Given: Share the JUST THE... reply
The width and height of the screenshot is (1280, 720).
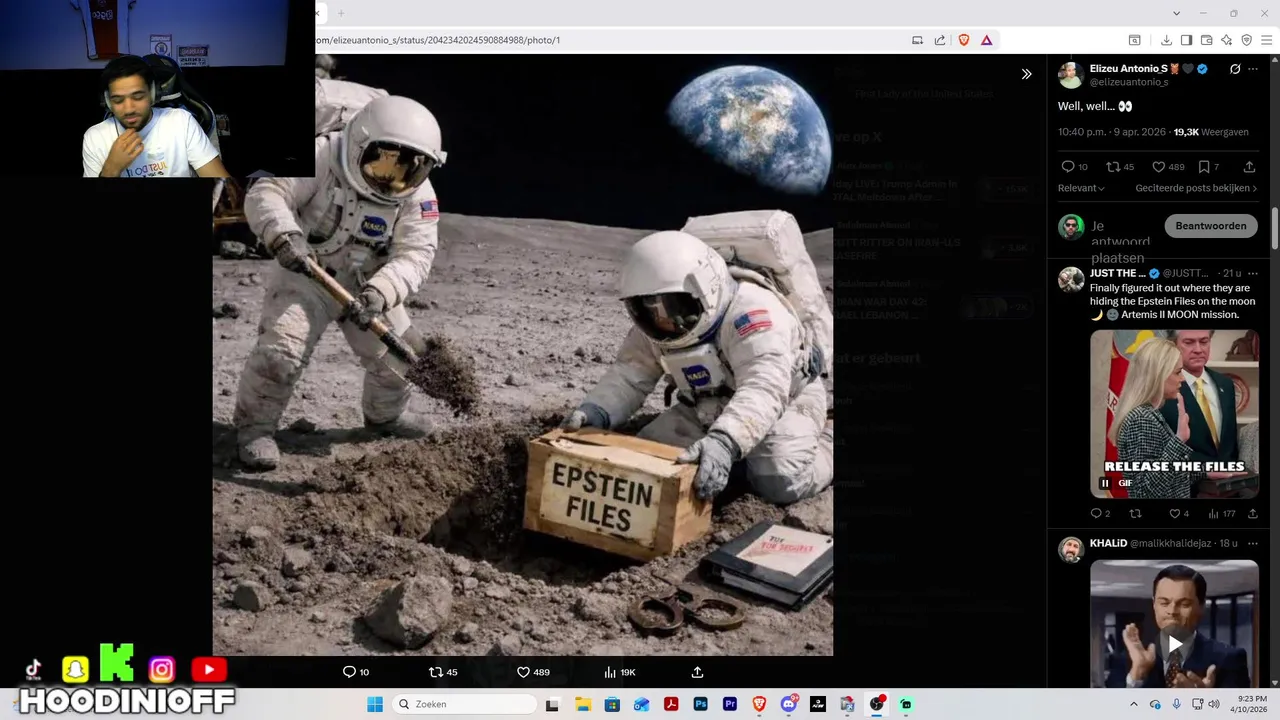Looking at the screenshot, I should click(1252, 514).
